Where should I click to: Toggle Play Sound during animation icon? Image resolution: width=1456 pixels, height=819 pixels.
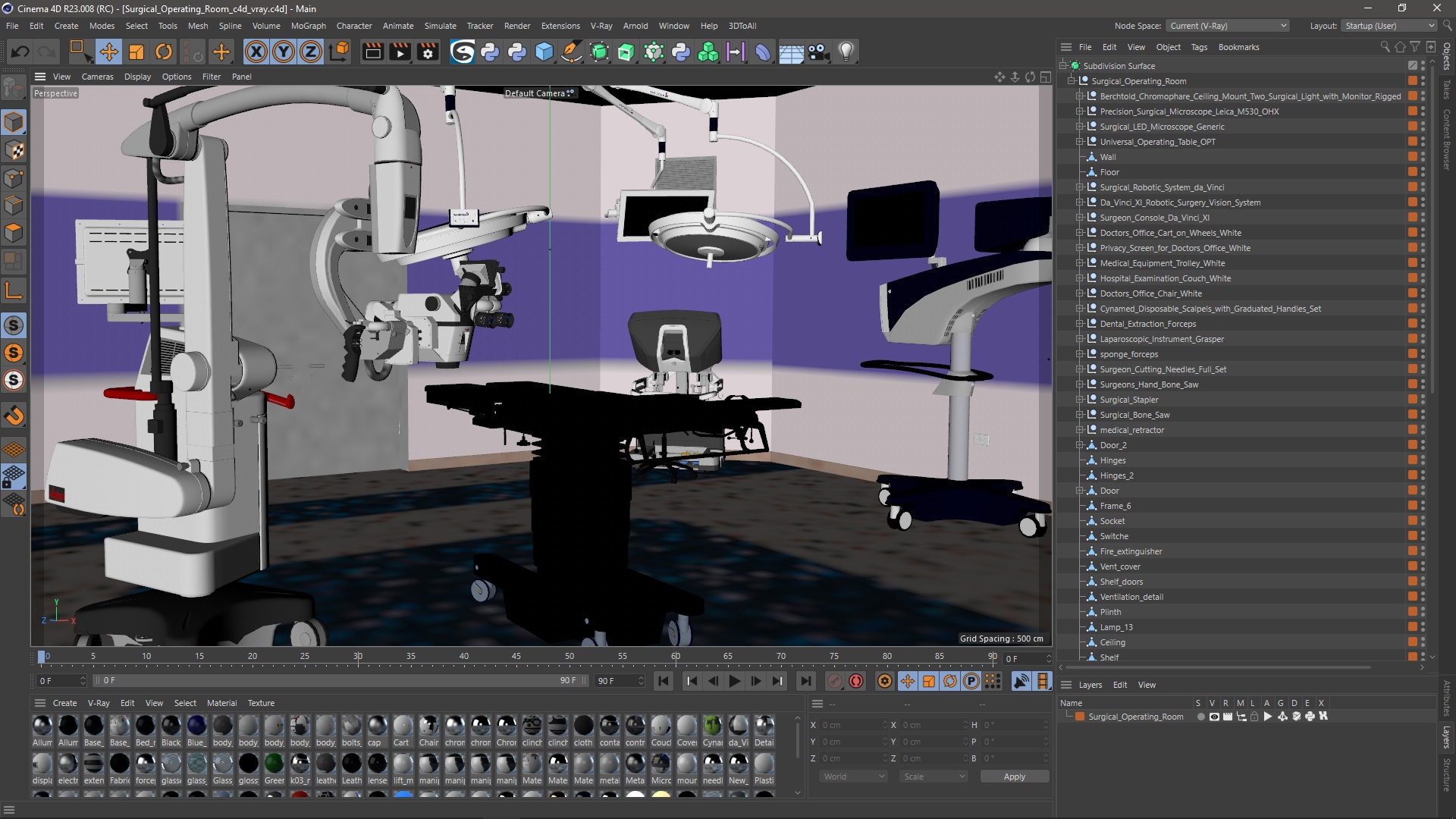point(1021,681)
